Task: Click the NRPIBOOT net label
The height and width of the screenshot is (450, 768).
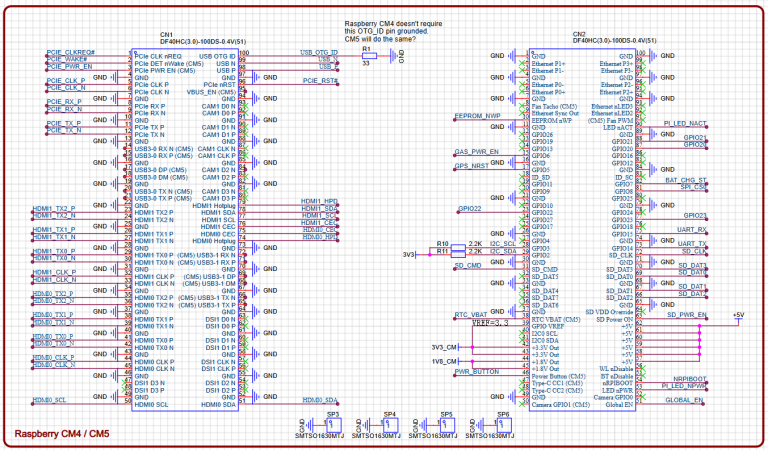Action: click(x=690, y=379)
